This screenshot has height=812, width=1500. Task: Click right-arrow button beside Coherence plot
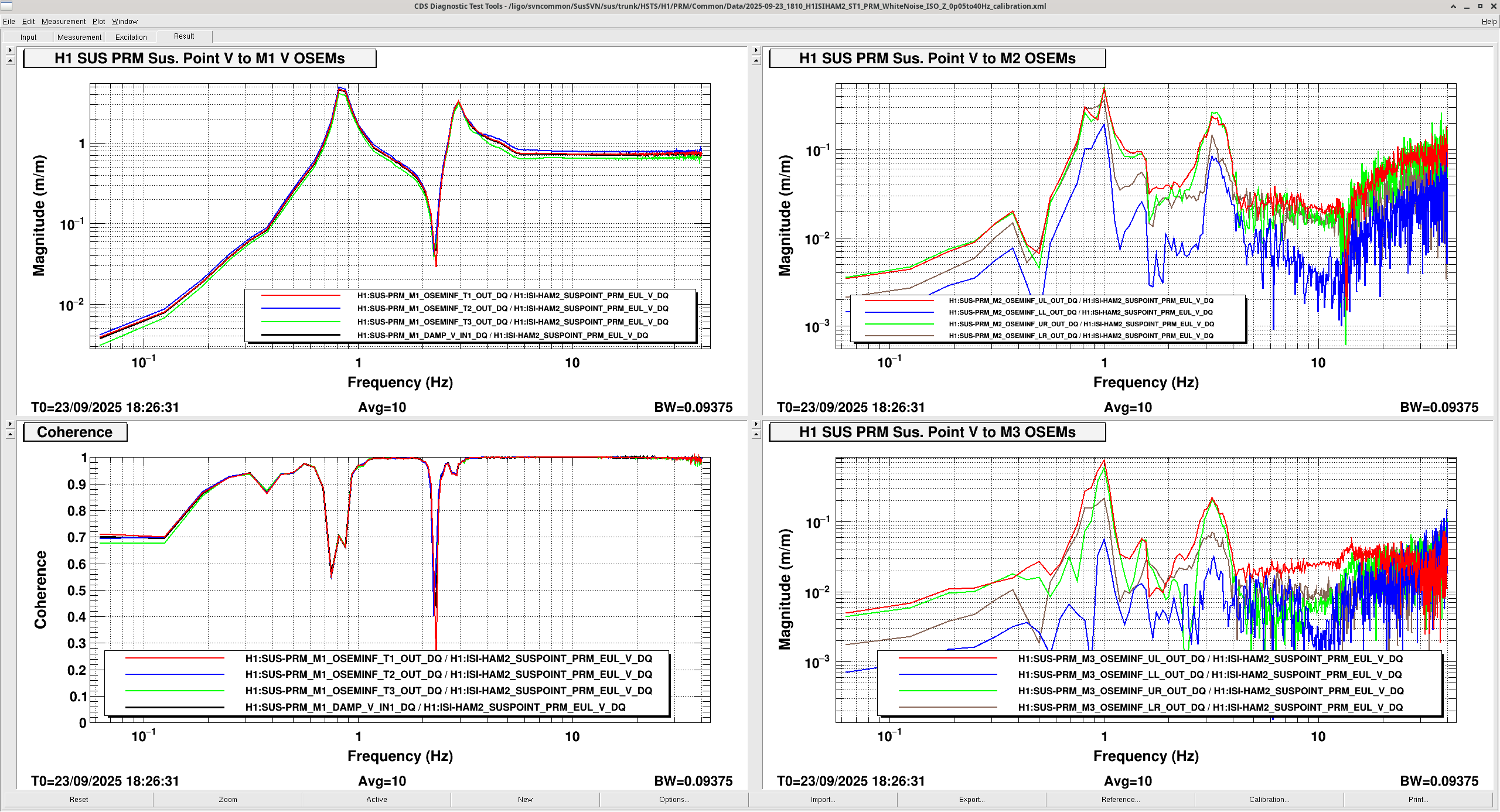(x=10, y=424)
